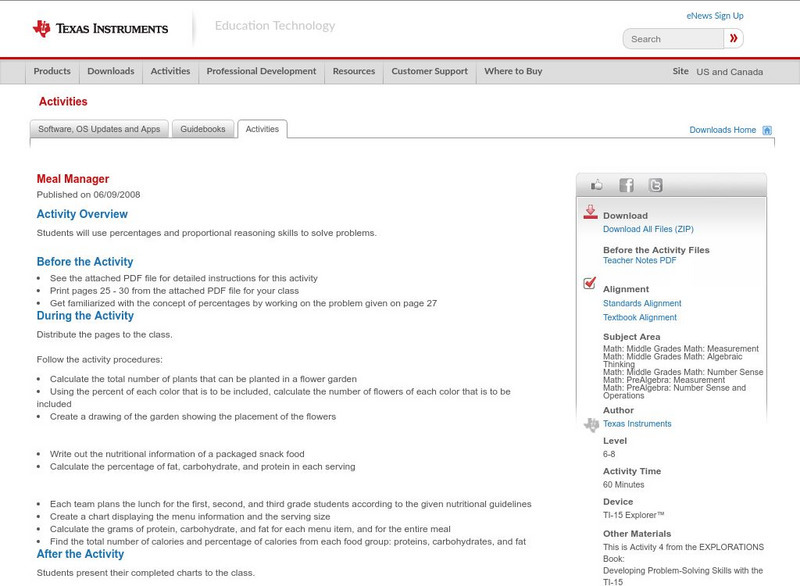Viewport: 800px width, 586px height.
Task: Share the activity on Twitter
Action: pyautogui.click(x=656, y=184)
